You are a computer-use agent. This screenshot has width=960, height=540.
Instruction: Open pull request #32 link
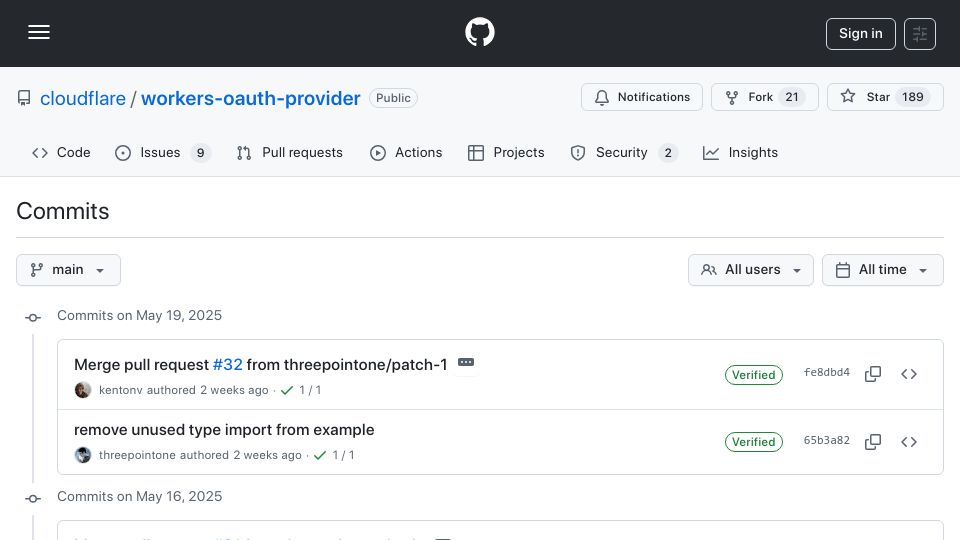pyautogui.click(x=228, y=365)
